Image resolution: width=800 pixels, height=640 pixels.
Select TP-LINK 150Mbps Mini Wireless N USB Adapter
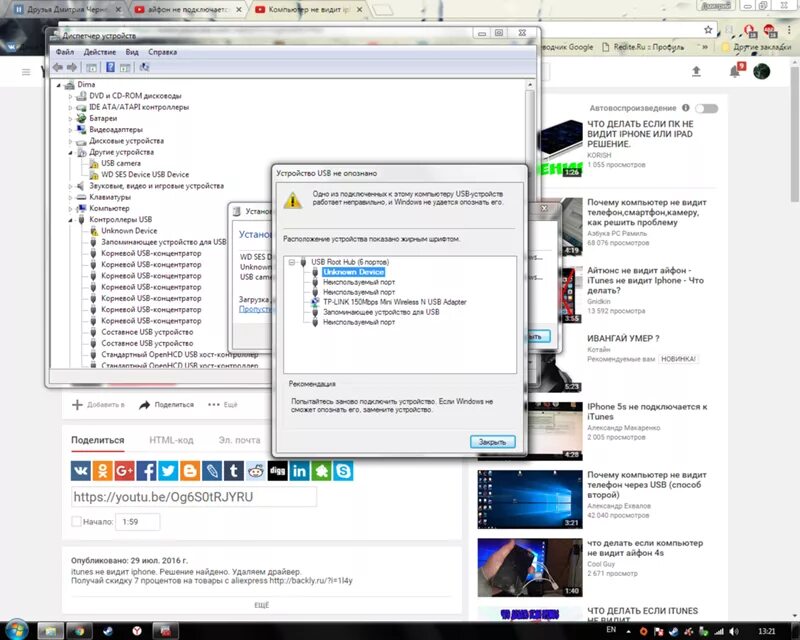[x=394, y=302]
